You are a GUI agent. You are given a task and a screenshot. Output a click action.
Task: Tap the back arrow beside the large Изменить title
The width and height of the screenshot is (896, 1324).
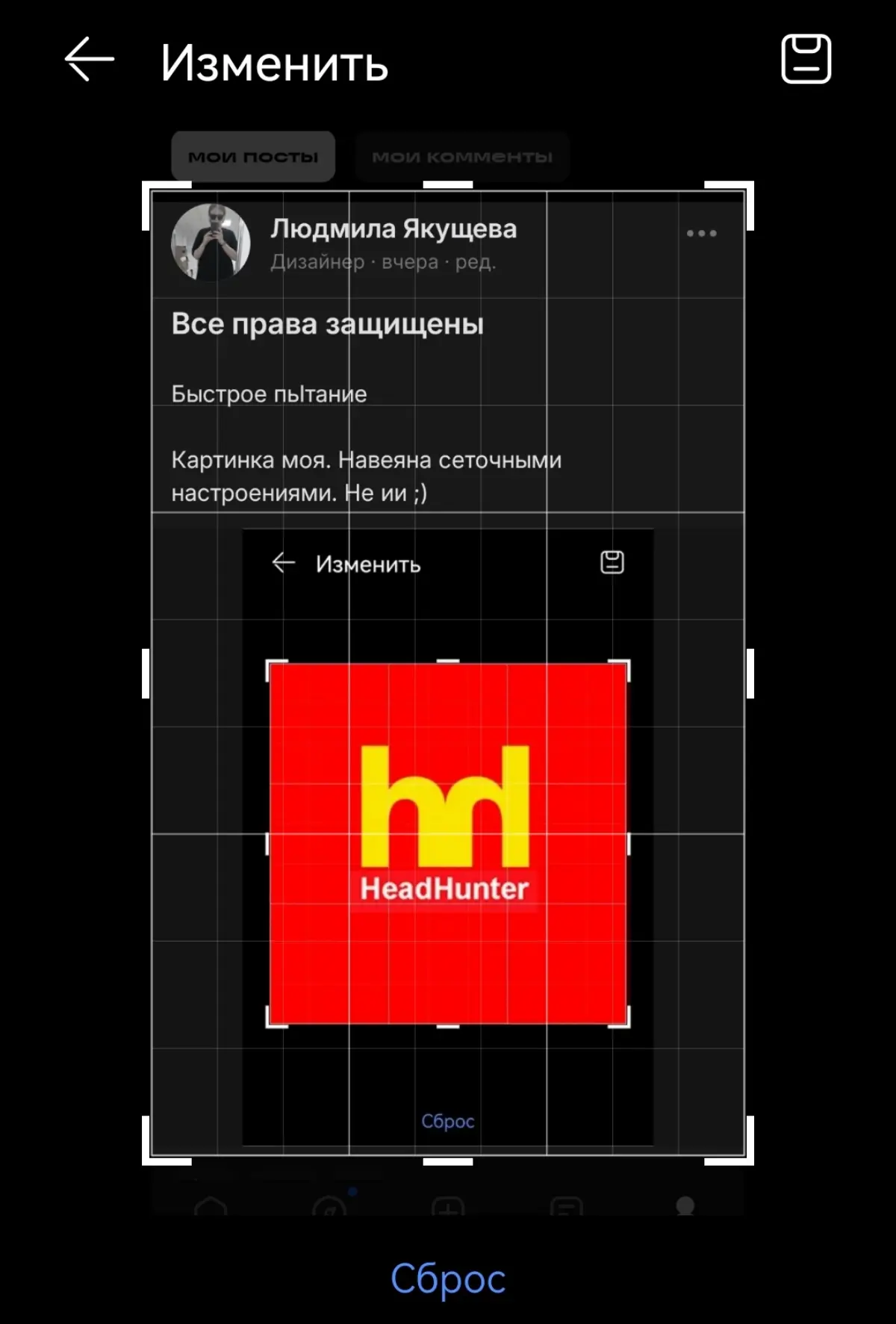tap(90, 59)
